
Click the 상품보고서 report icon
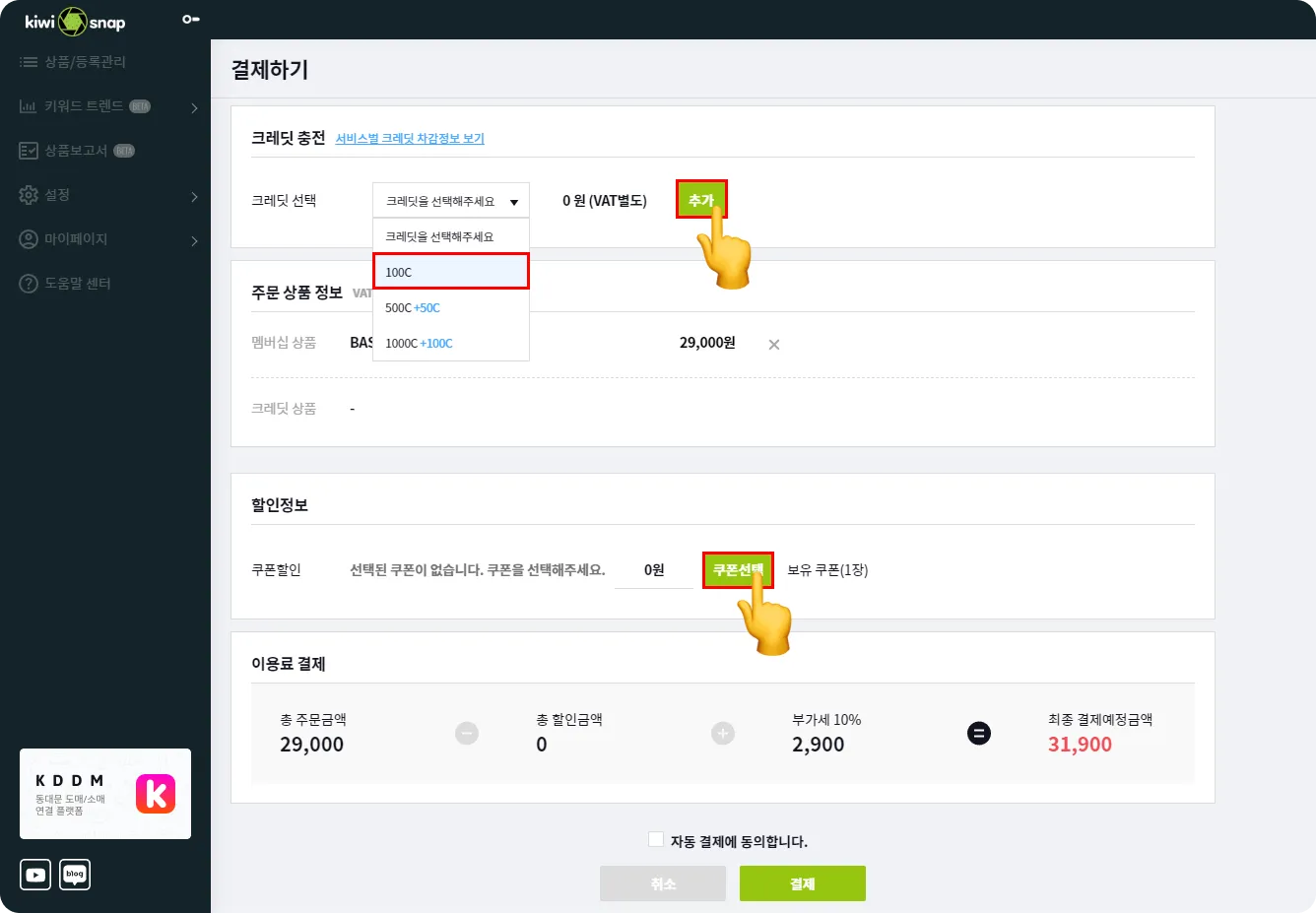tap(29, 151)
